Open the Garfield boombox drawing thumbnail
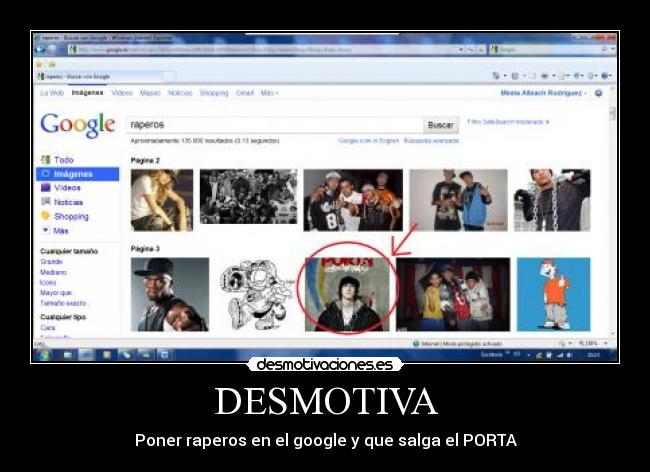650x472 pixels. coord(256,295)
